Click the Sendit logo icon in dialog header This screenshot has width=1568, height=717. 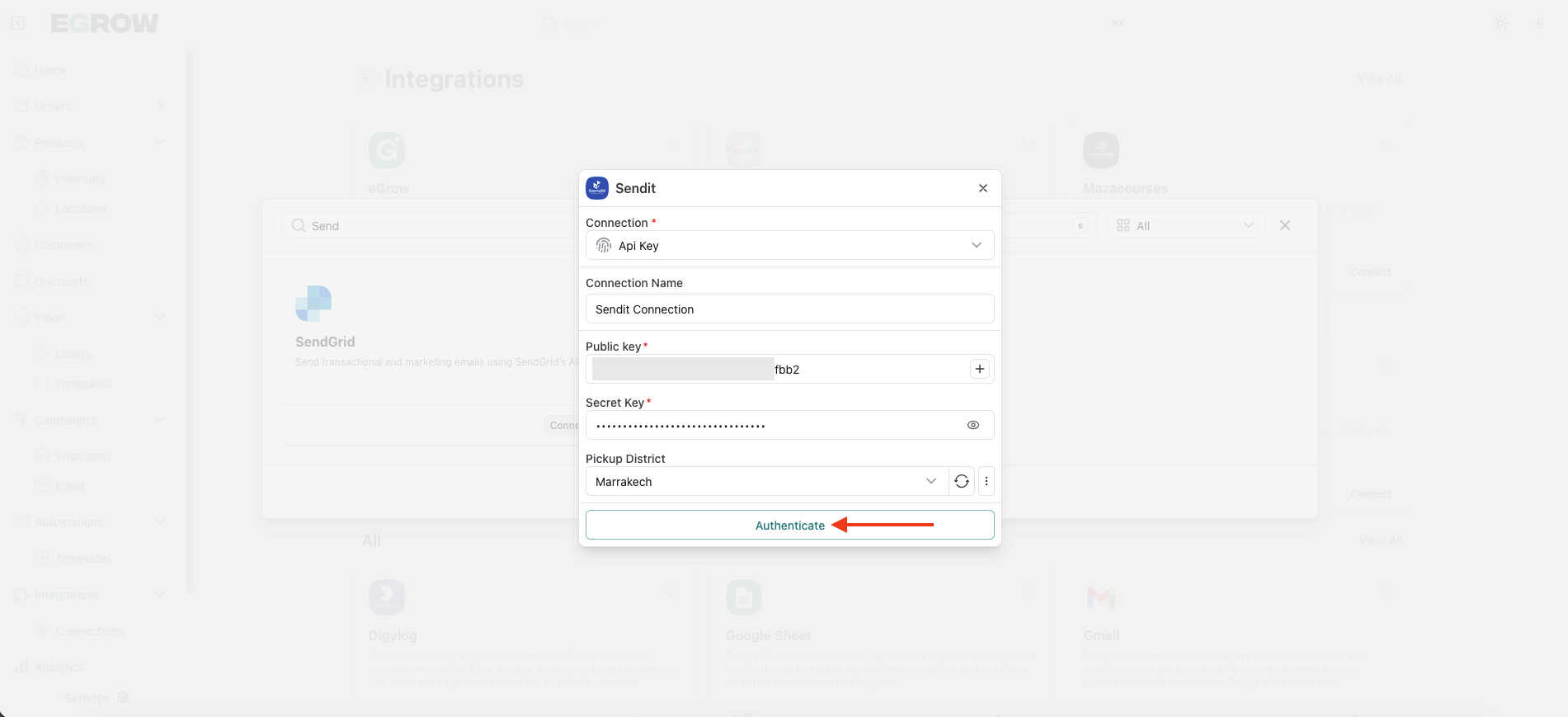(597, 188)
